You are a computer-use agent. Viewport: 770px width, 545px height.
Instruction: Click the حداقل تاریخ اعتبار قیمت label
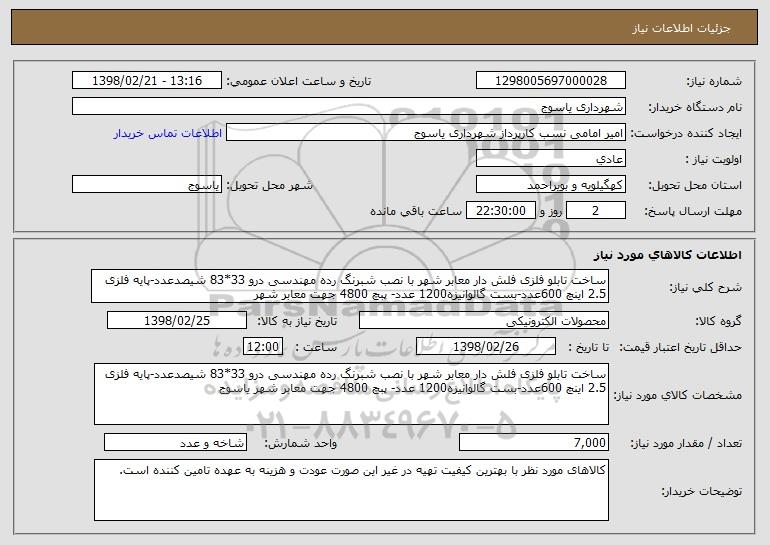pyautogui.click(x=681, y=347)
